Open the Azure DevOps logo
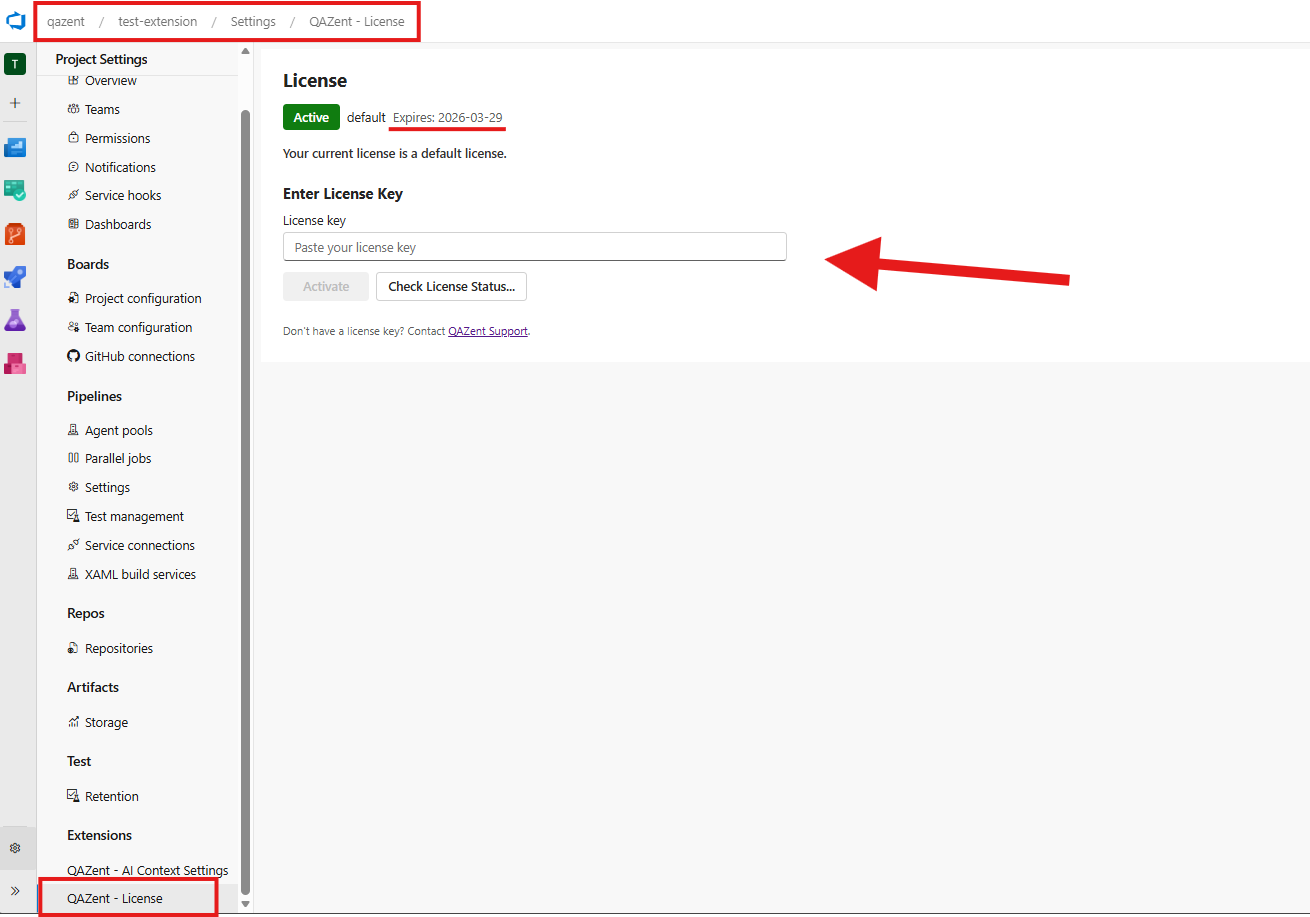Image resolution: width=1310 pixels, height=917 pixels. coord(15,20)
